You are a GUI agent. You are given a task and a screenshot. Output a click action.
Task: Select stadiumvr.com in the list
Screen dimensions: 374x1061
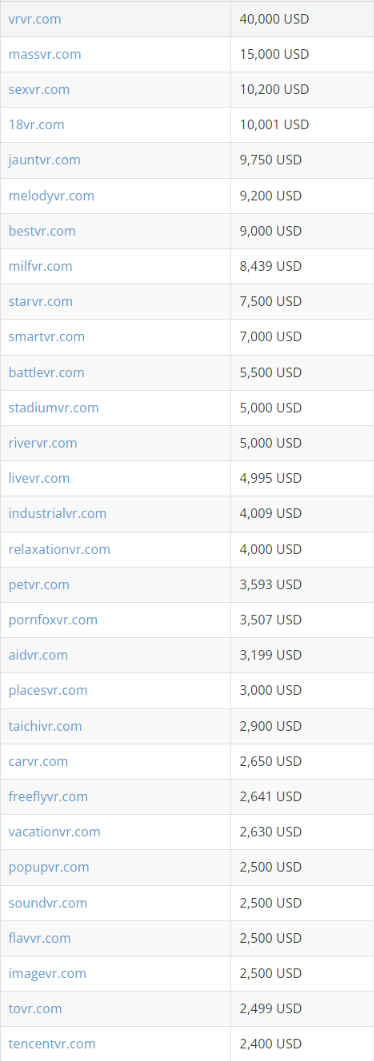53,407
